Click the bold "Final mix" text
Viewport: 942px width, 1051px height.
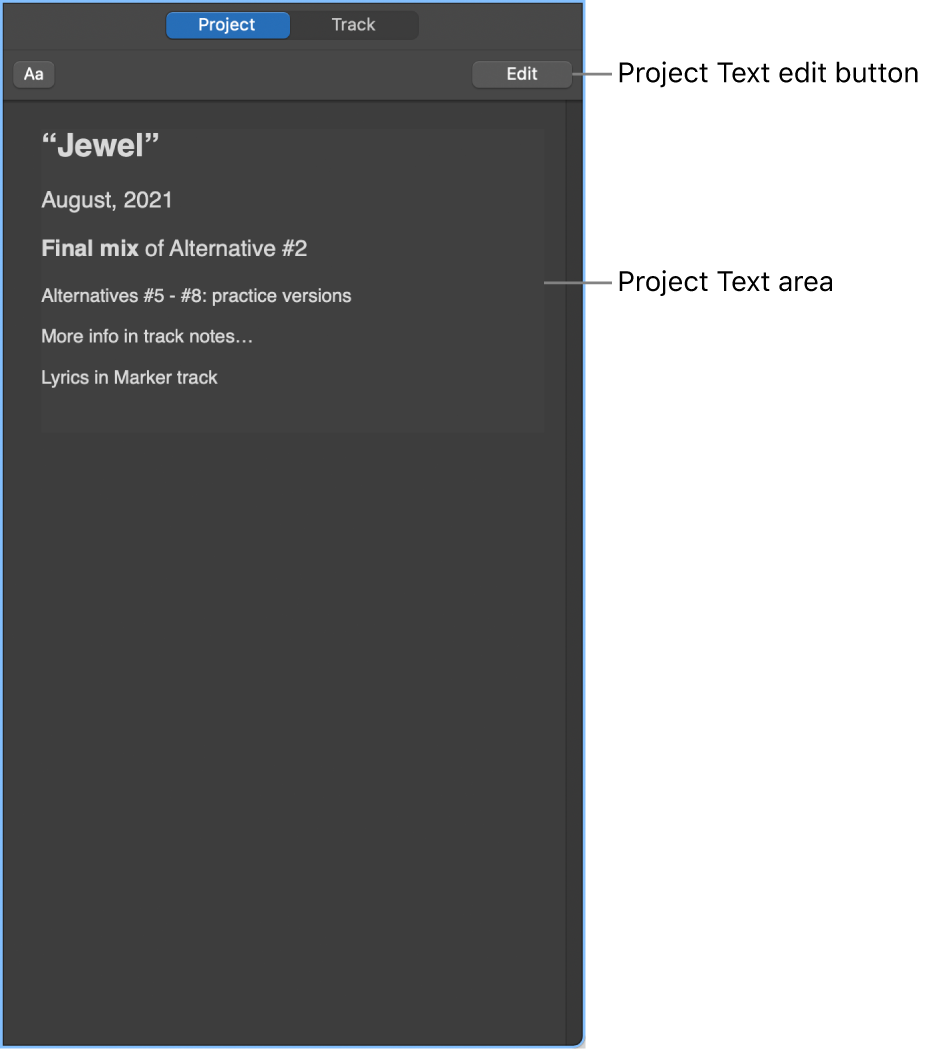90,249
